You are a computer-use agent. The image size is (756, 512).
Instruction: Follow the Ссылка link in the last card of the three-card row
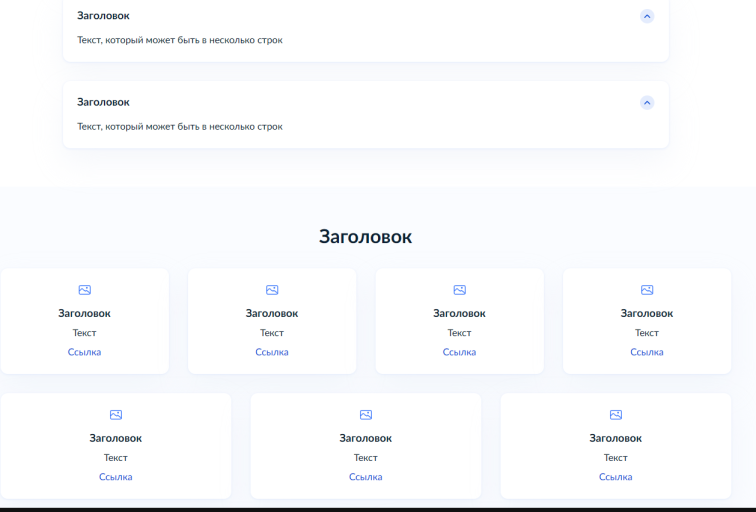tap(616, 477)
